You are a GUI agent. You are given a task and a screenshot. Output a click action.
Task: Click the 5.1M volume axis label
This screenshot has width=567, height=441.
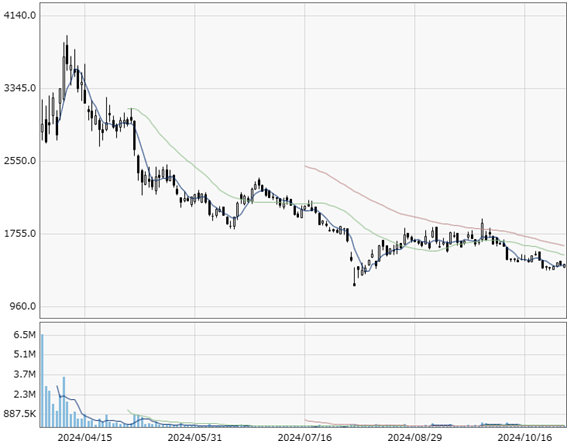pyautogui.click(x=25, y=354)
